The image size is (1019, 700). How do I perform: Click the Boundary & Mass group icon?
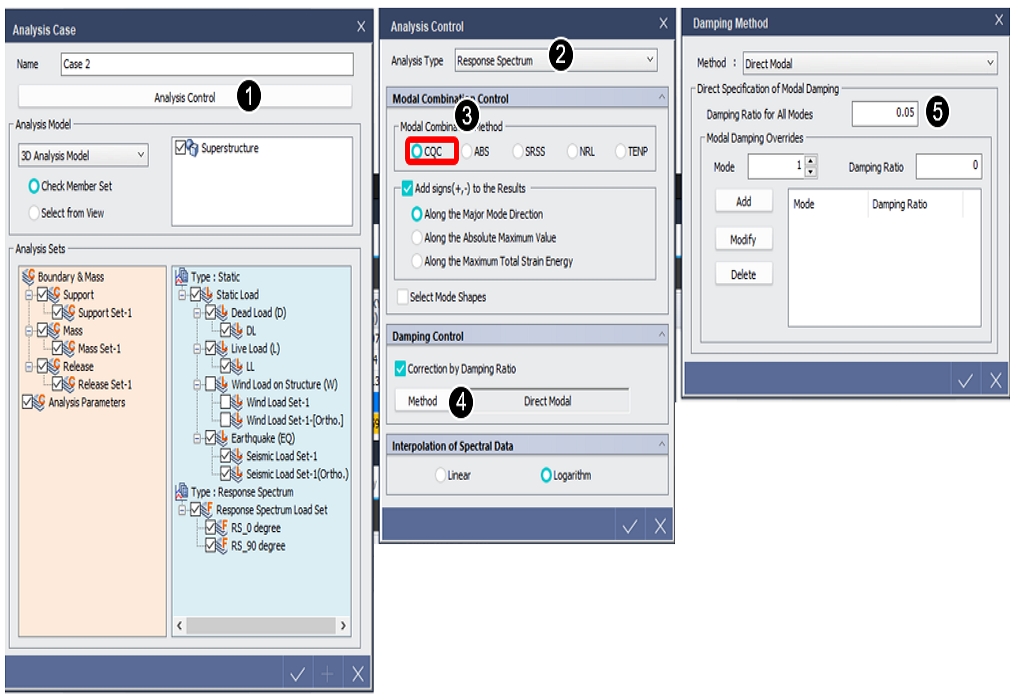point(29,277)
